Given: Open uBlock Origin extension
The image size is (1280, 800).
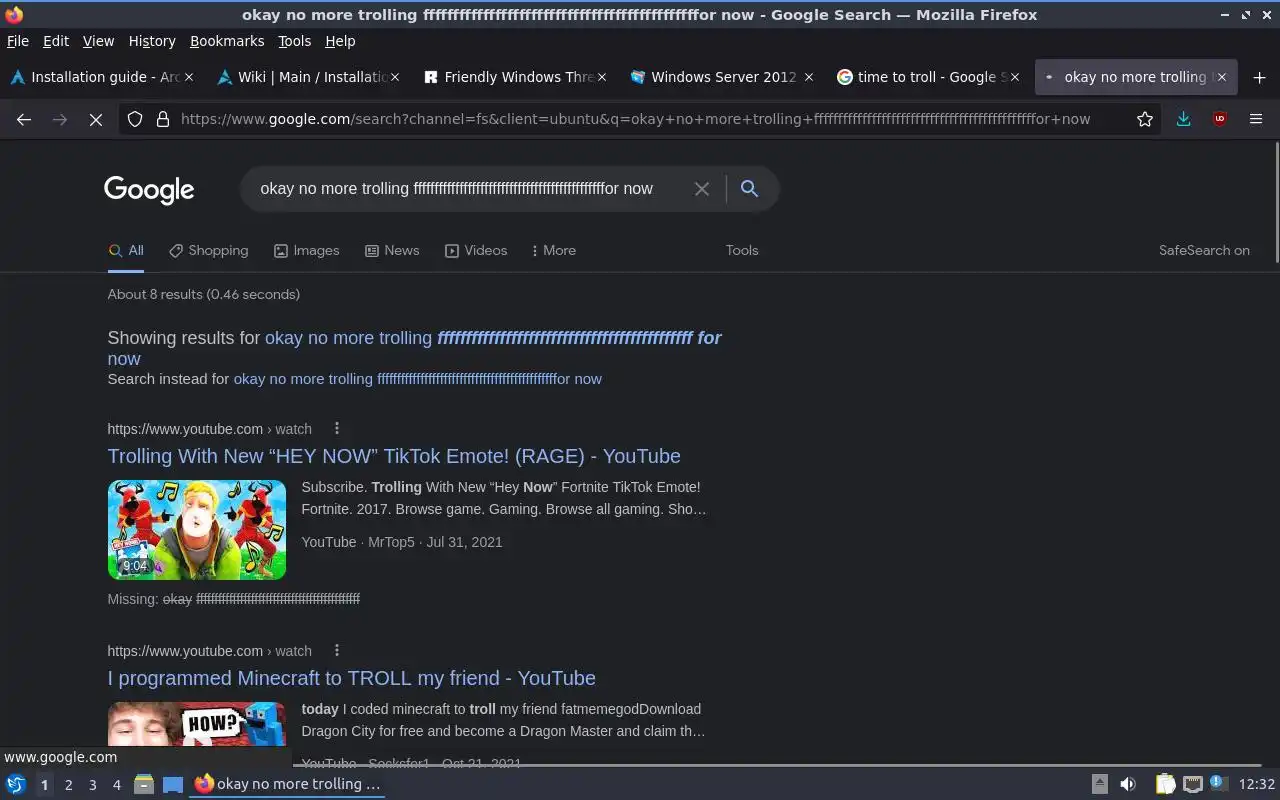Looking at the screenshot, I should (1219, 119).
